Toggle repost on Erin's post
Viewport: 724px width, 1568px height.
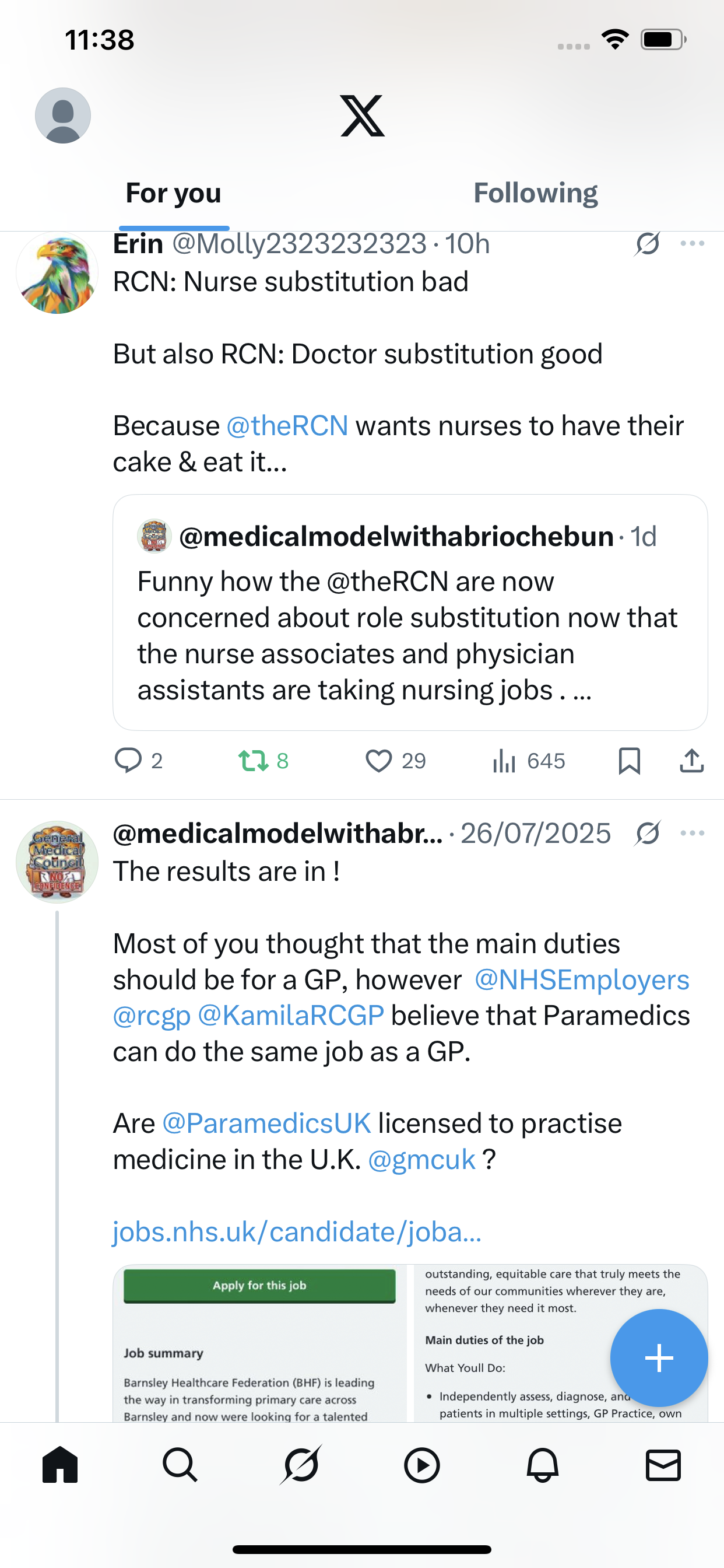253,761
